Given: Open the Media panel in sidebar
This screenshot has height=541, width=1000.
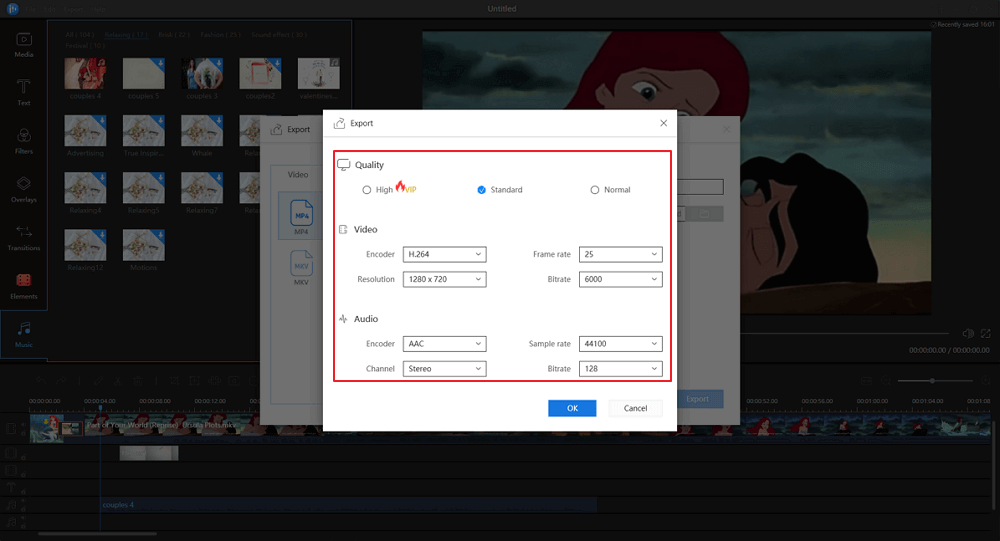Looking at the screenshot, I should (24, 45).
